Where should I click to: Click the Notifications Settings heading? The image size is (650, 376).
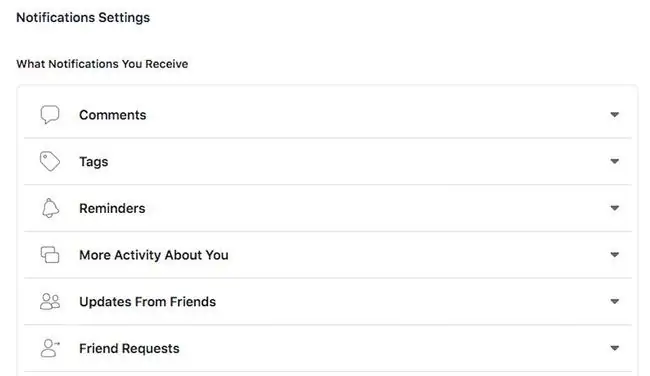83,17
